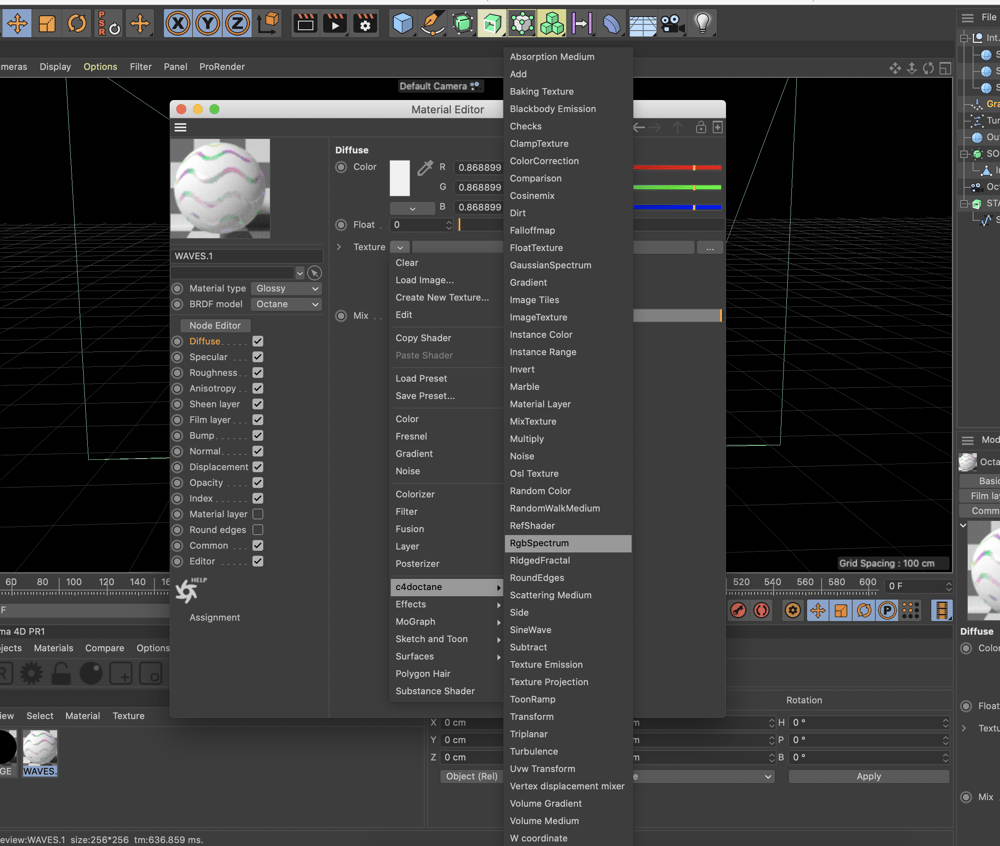Open the viewport Display menu

point(55,67)
